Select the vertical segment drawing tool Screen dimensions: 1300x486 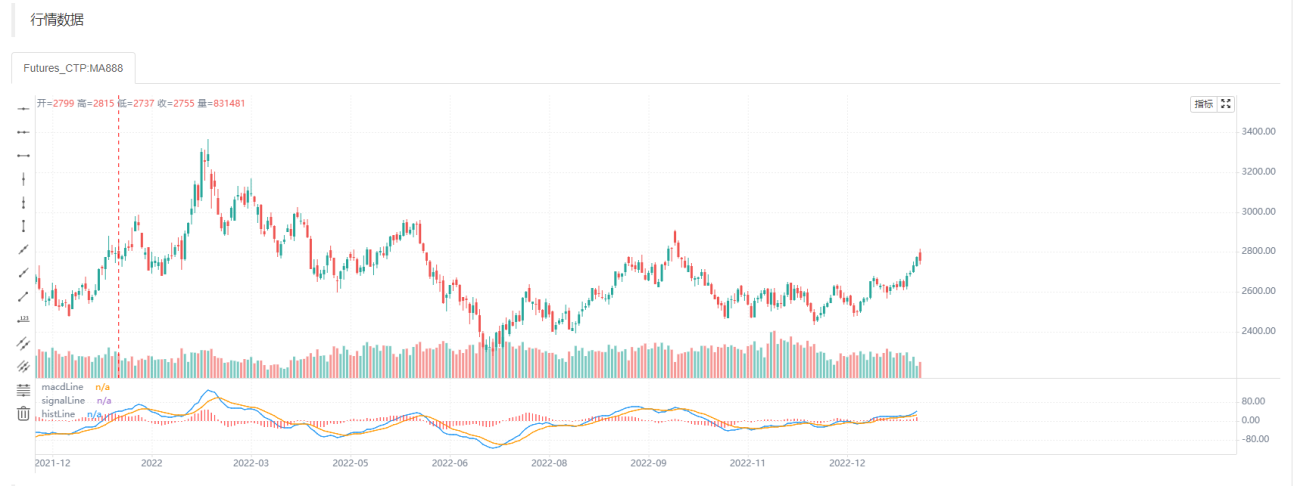(x=22, y=225)
